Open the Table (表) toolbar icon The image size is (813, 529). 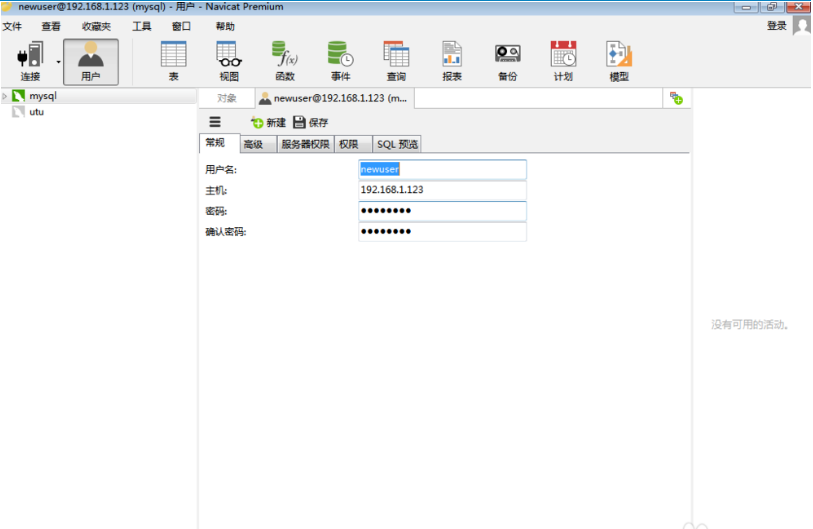[173, 61]
